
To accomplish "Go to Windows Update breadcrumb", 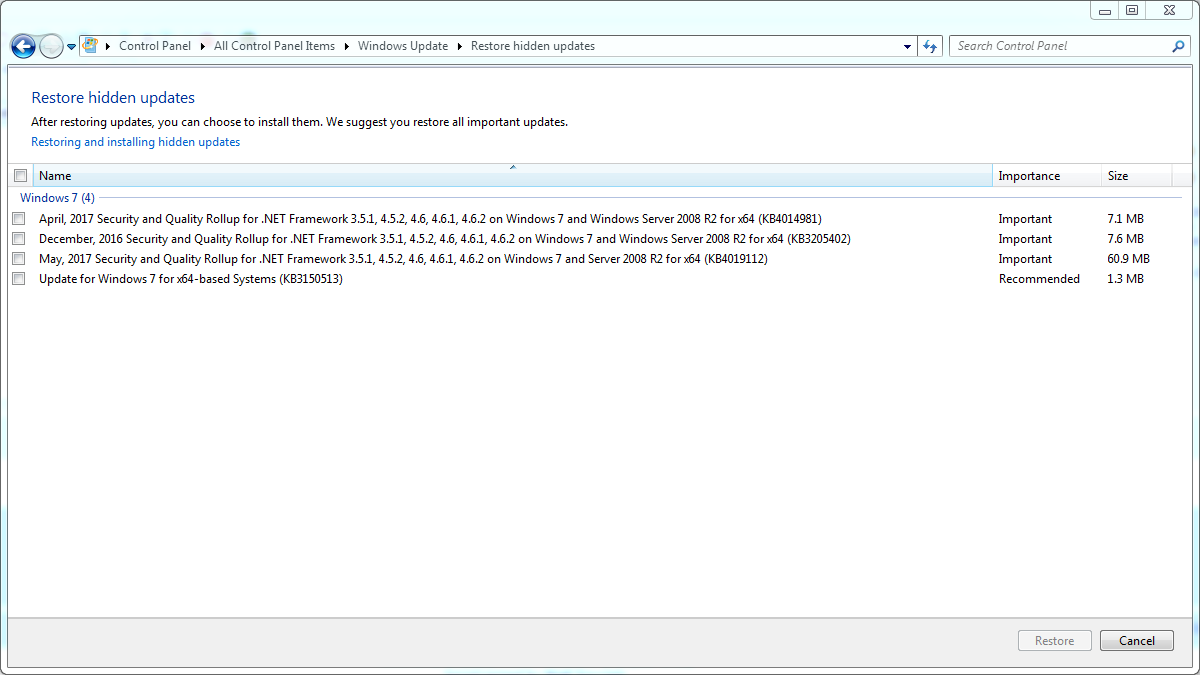I will 402,46.
